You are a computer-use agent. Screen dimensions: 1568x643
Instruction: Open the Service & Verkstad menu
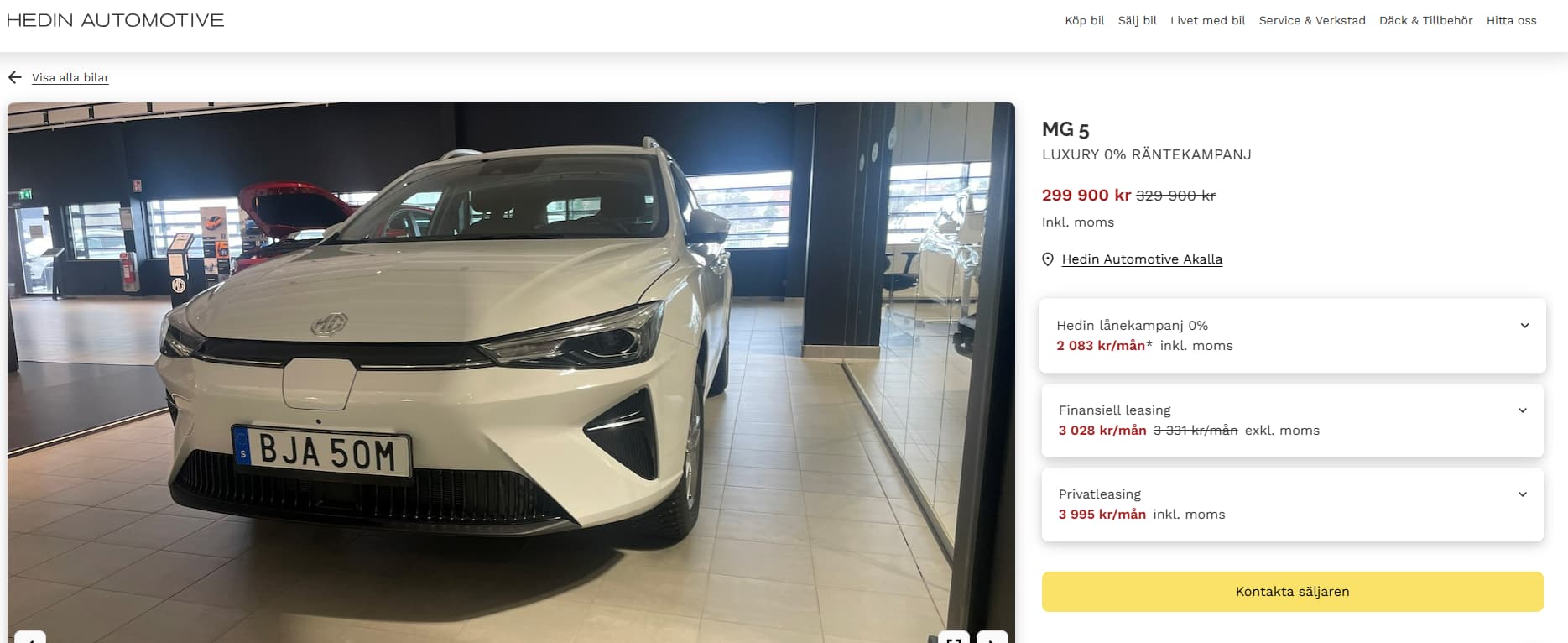tap(1312, 20)
